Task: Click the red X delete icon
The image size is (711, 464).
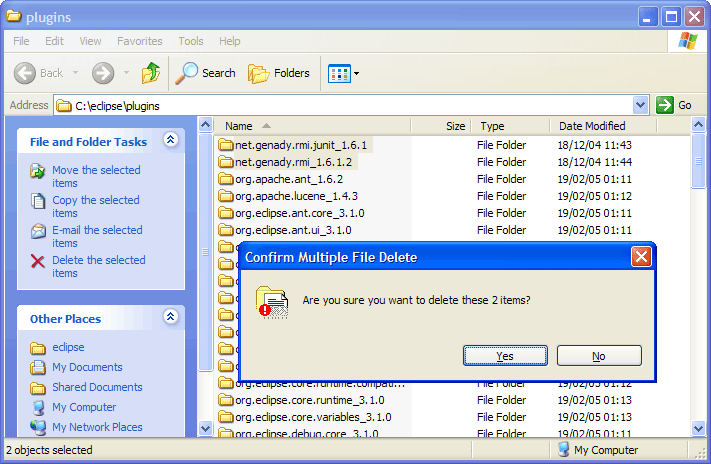Action: pyautogui.click(x=38, y=261)
